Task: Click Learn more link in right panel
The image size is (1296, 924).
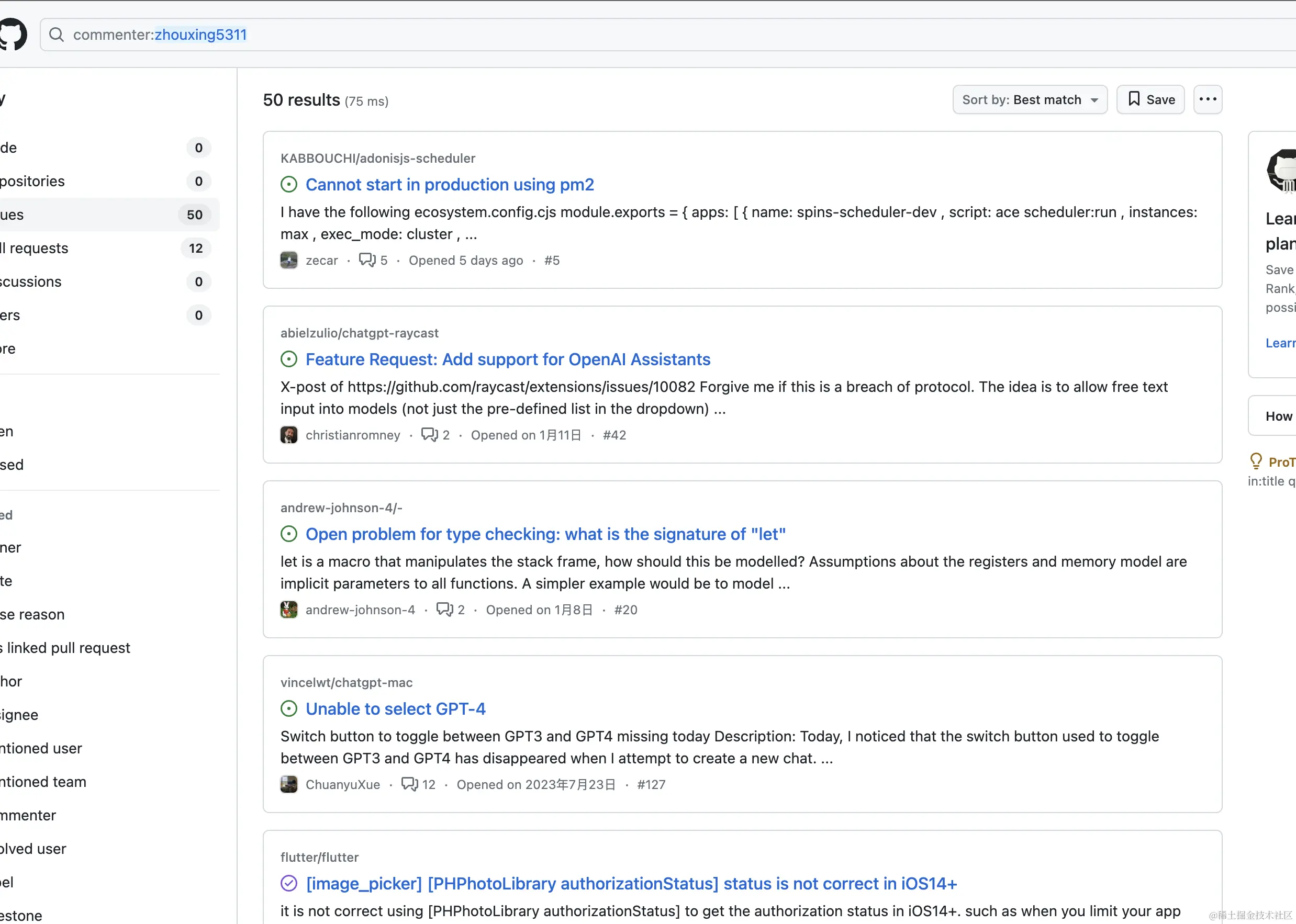Action: 1281,343
